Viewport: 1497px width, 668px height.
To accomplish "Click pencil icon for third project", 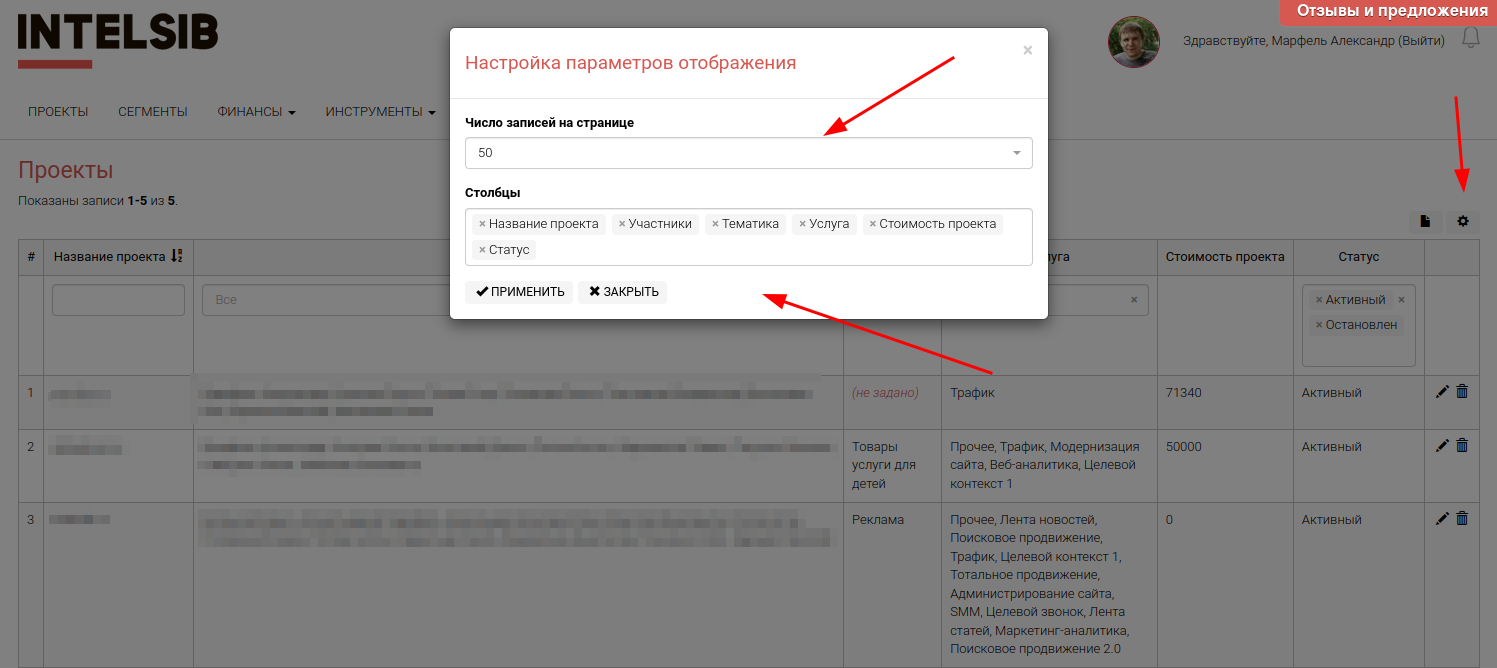I will click(1442, 518).
